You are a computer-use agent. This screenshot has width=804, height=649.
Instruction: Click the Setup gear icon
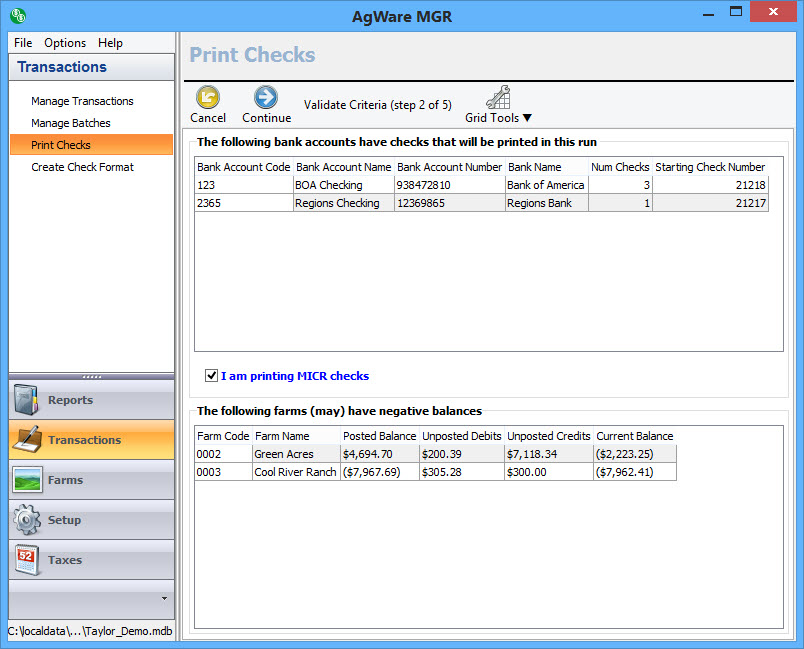pyautogui.click(x=27, y=520)
